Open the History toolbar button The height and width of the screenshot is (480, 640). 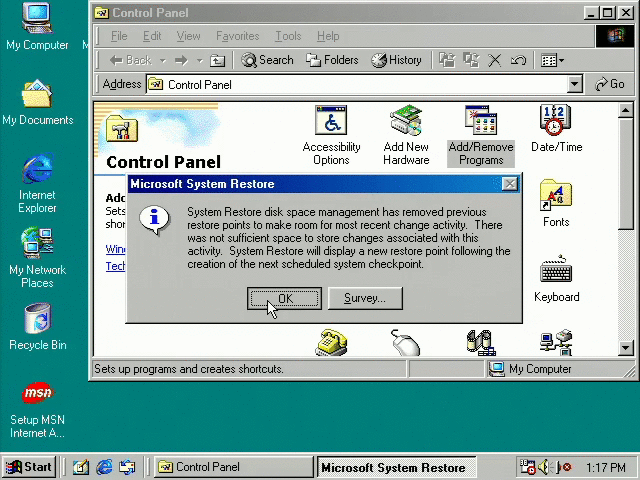pos(396,60)
